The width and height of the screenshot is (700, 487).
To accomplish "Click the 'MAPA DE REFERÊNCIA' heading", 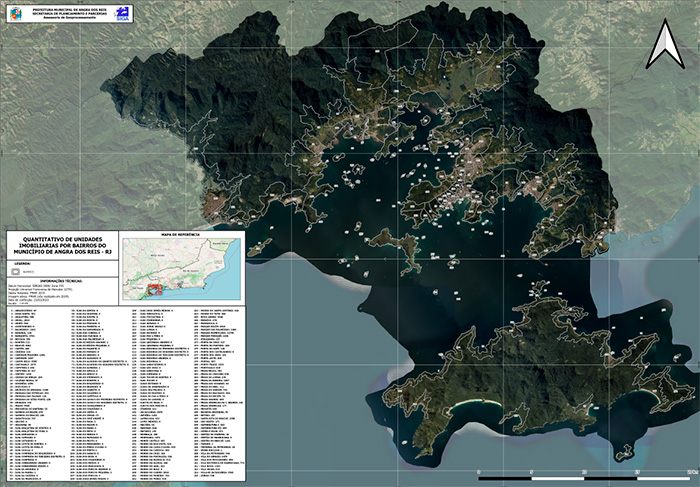I will (x=180, y=235).
